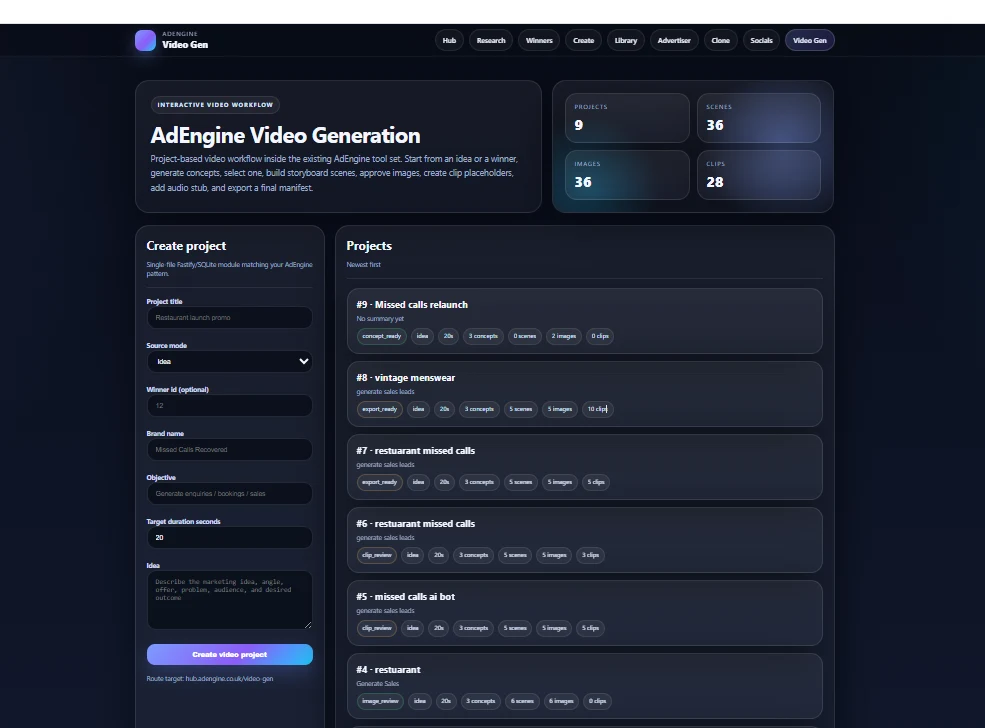Open the Advertiser page
The height and width of the screenshot is (728, 985).
(674, 40)
